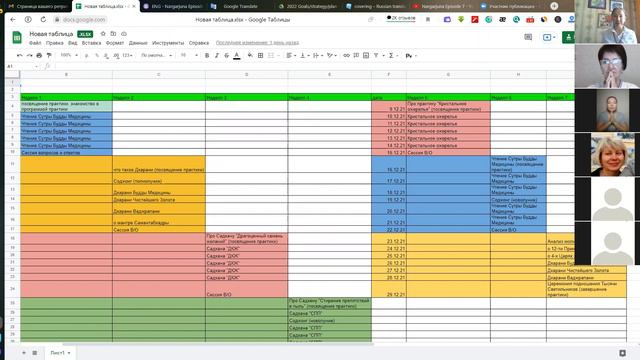The height and width of the screenshot is (360, 640).
Task: Open the cell borders tool
Action: (260, 56)
